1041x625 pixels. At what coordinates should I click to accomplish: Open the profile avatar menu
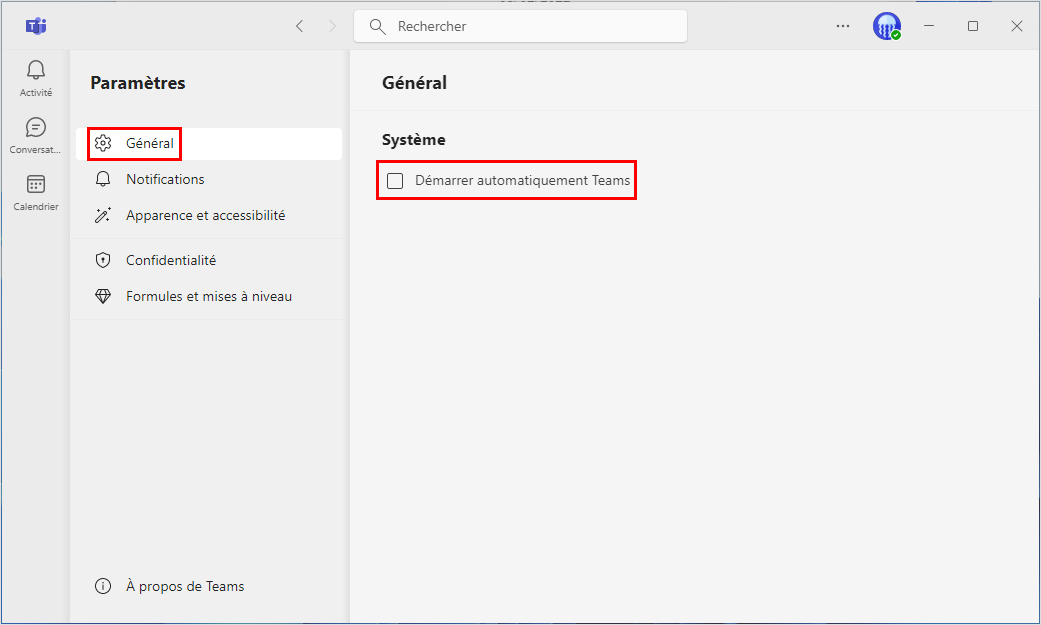coord(886,26)
